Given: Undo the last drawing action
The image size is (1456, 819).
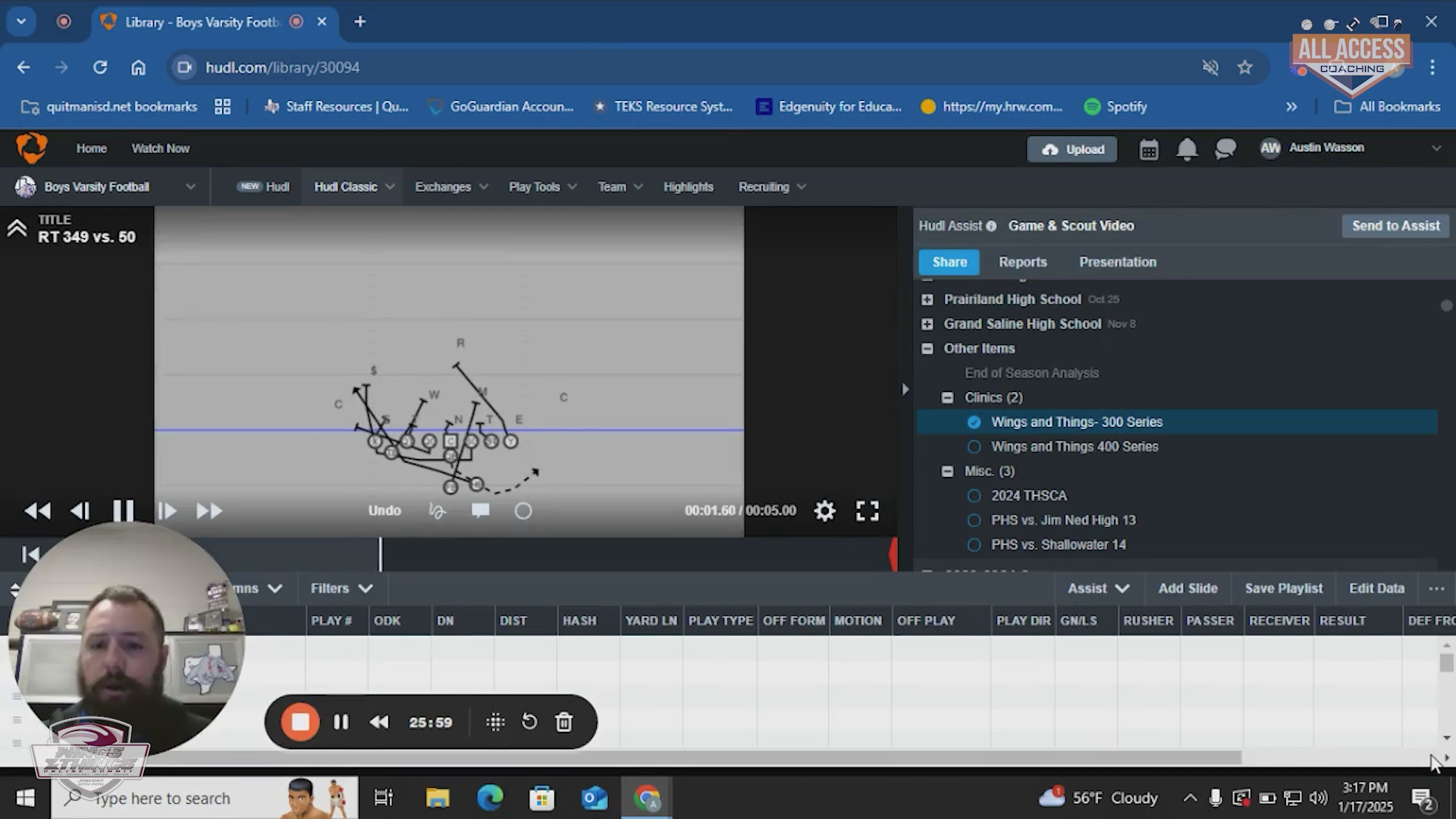Looking at the screenshot, I should (x=384, y=511).
